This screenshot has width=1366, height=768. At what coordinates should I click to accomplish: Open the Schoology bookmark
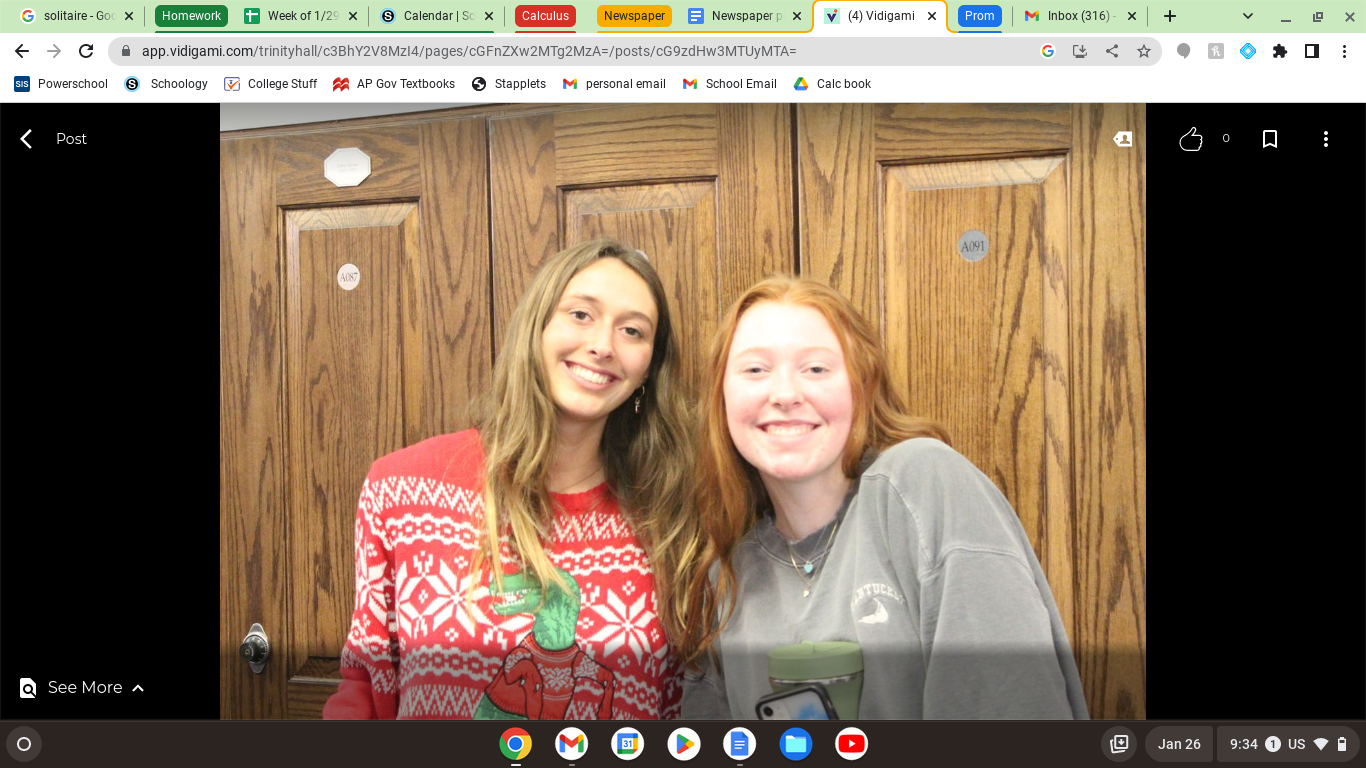tap(167, 84)
